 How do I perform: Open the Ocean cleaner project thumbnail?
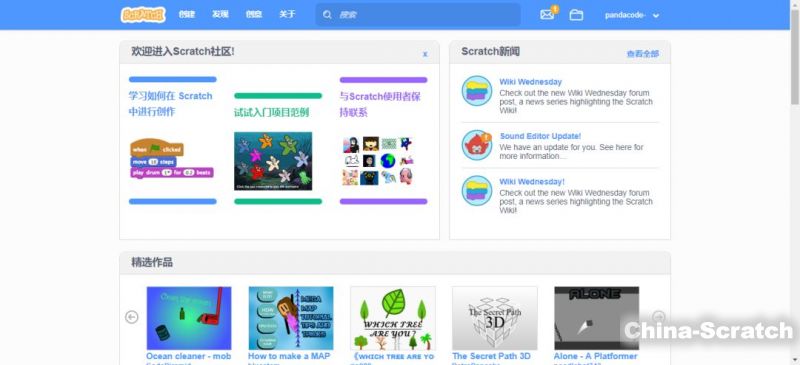189,318
